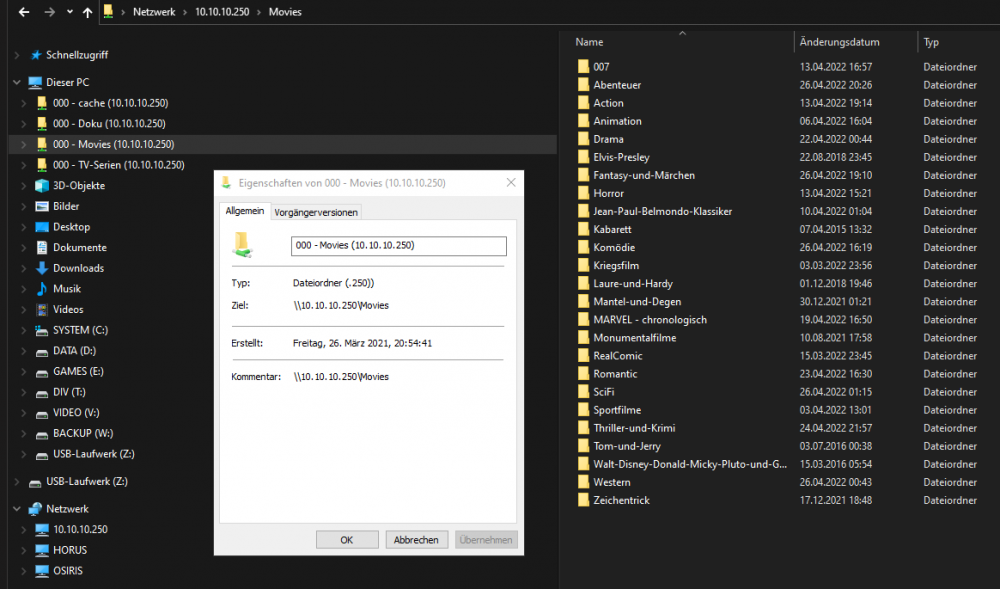Click the Netzwerk network icon

(x=35, y=509)
